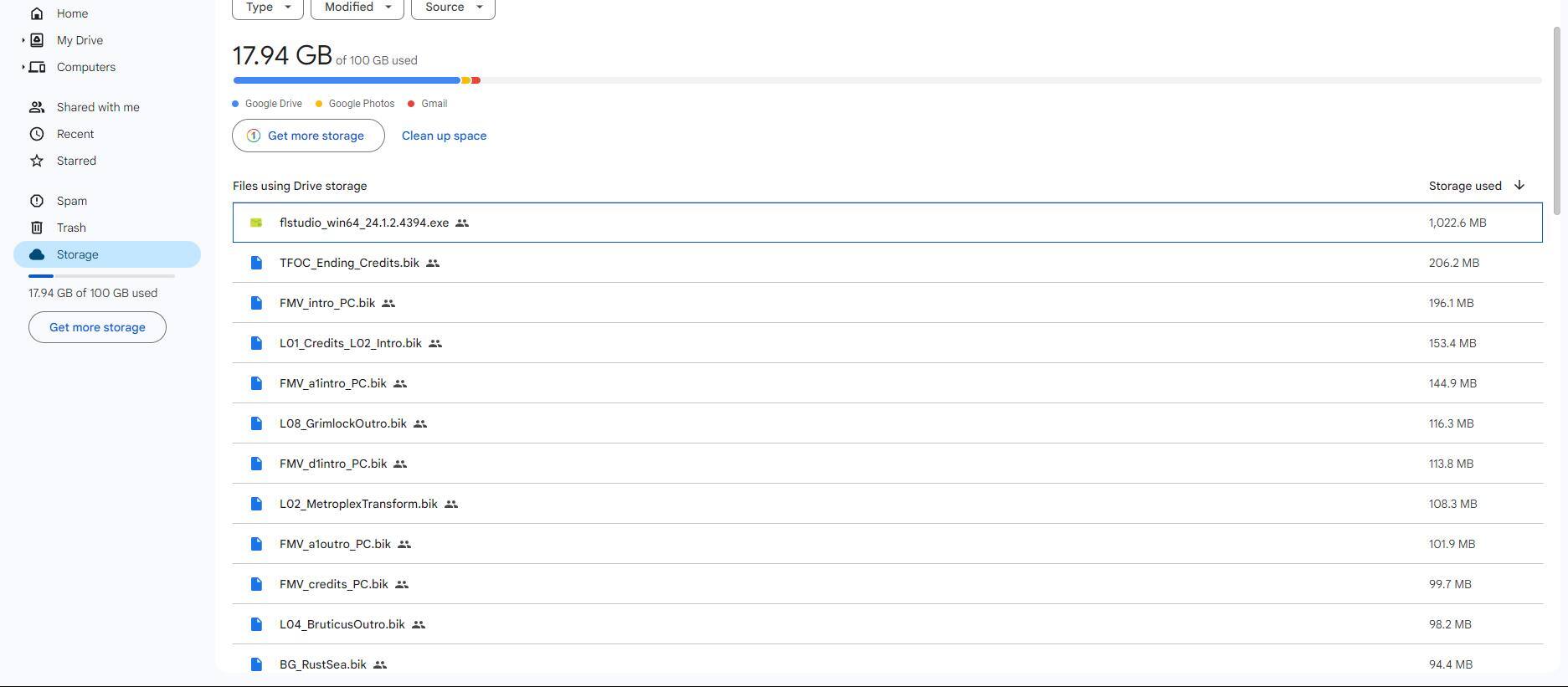Click the shared icon beside TFOC_Ending_Credits.bik

coord(433,263)
